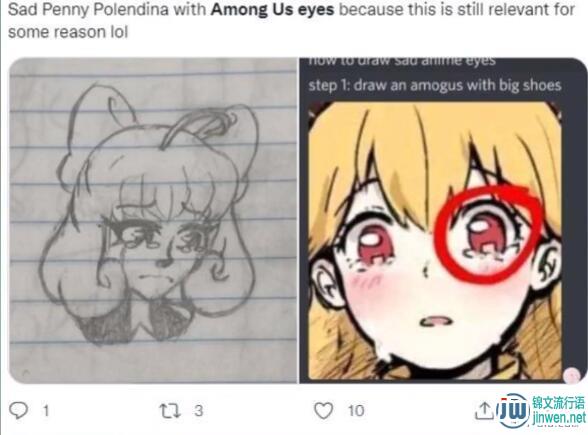Click the "some reason lol" text line
Viewport: 588px width, 435px height.
pos(68,32)
